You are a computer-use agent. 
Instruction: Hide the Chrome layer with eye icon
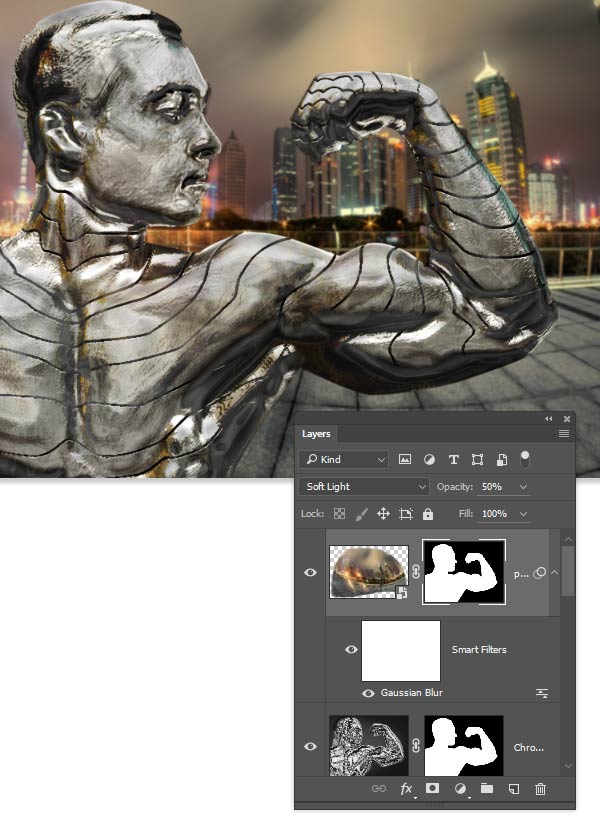pyautogui.click(x=310, y=746)
